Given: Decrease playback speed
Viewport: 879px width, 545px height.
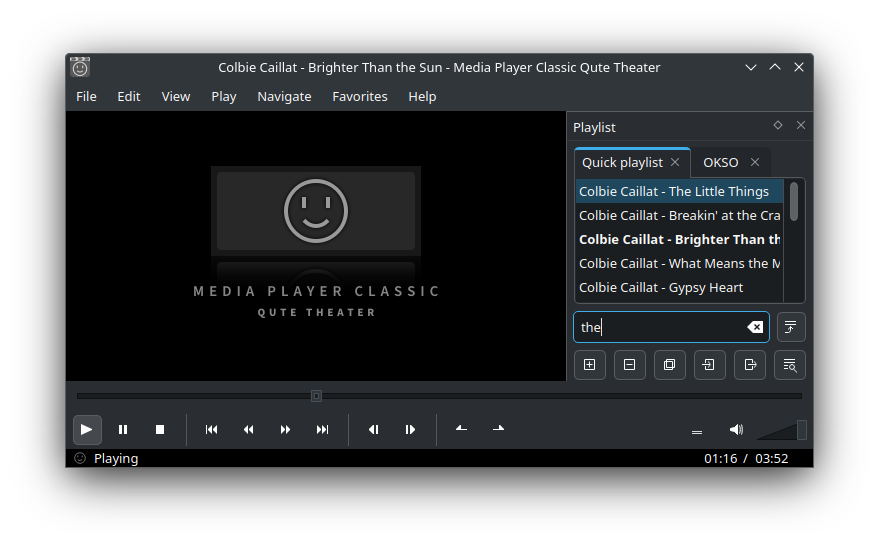Looking at the screenshot, I should click(x=461, y=429).
